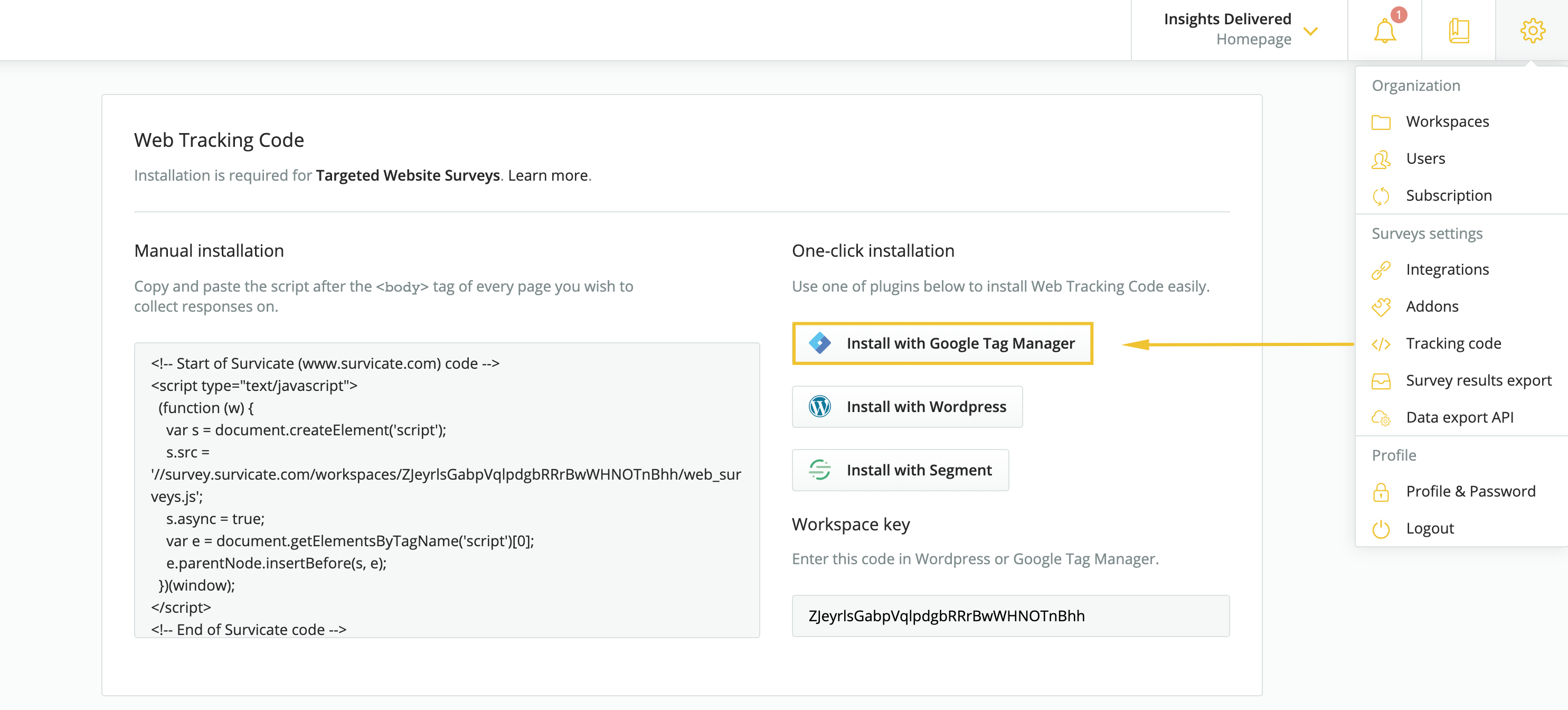The height and width of the screenshot is (710, 1568).
Task: Follow the Learn more link
Action: 548,175
